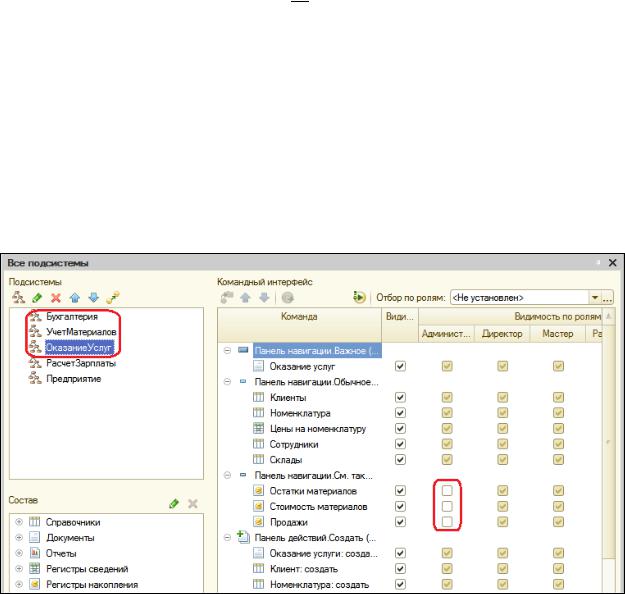Select ОказаниеУслуг subsystem
The width and height of the screenshot is (625, 594).
(x=79, y=348)
